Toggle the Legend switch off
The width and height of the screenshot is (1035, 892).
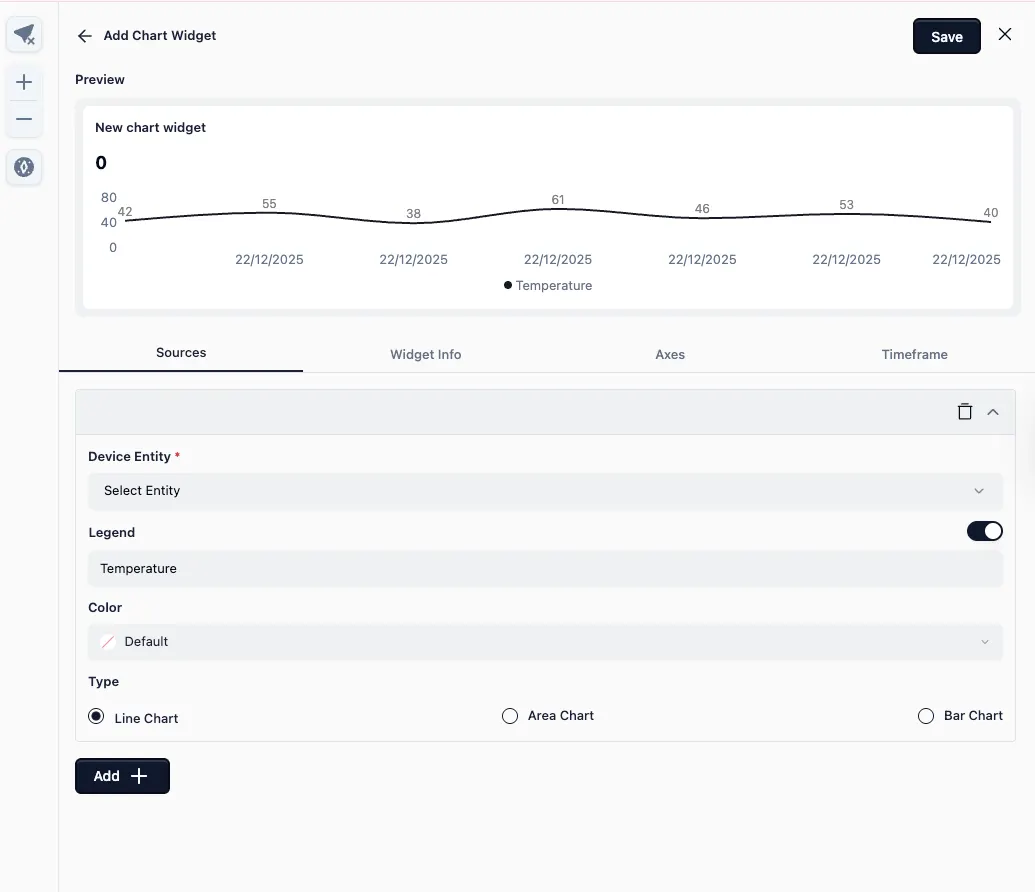(x=984, y=532)
